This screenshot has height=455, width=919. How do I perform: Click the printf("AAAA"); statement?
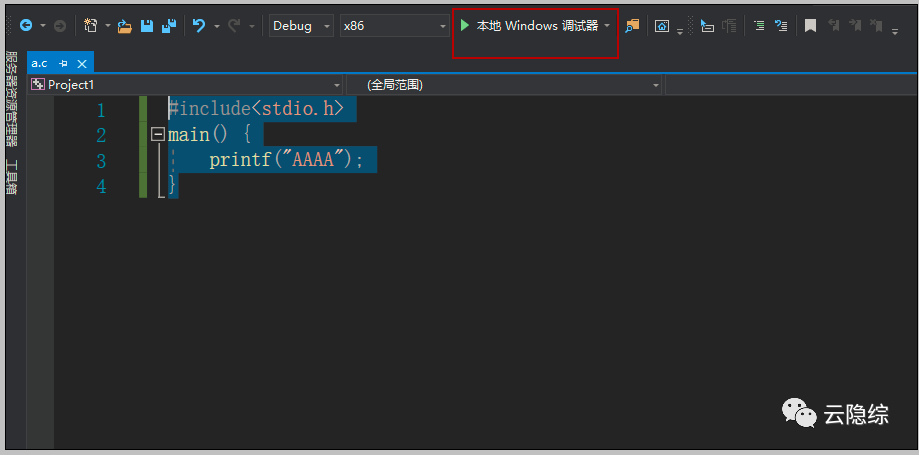[287, 160]
